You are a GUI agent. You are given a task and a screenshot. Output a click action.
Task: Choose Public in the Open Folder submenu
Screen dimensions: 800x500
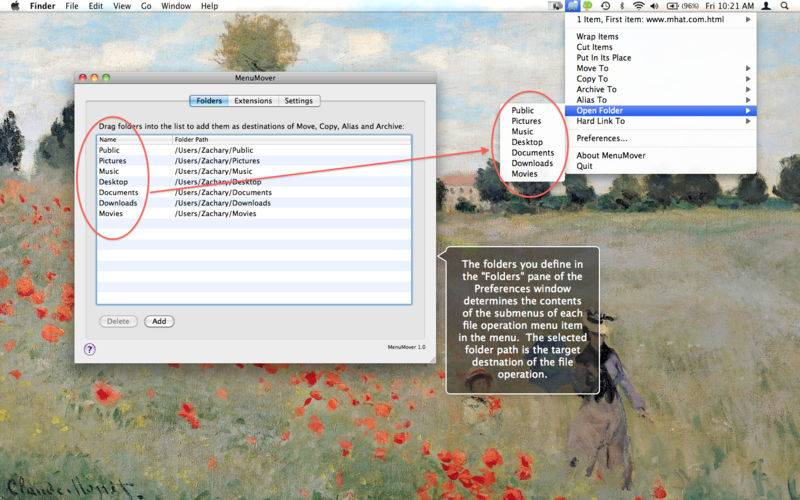pos(523,110)
